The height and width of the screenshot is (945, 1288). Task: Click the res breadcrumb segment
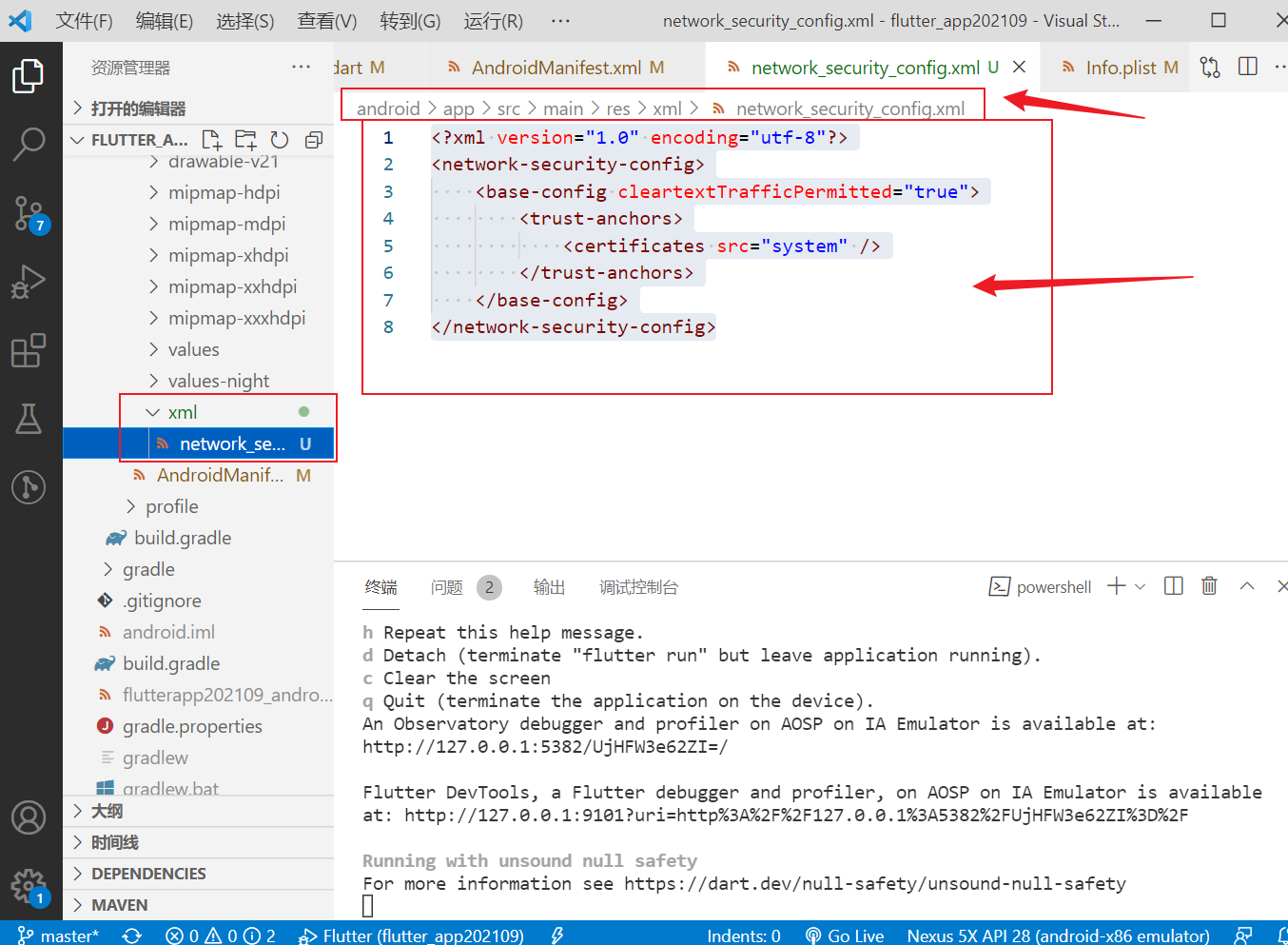(x=618, y=108)
